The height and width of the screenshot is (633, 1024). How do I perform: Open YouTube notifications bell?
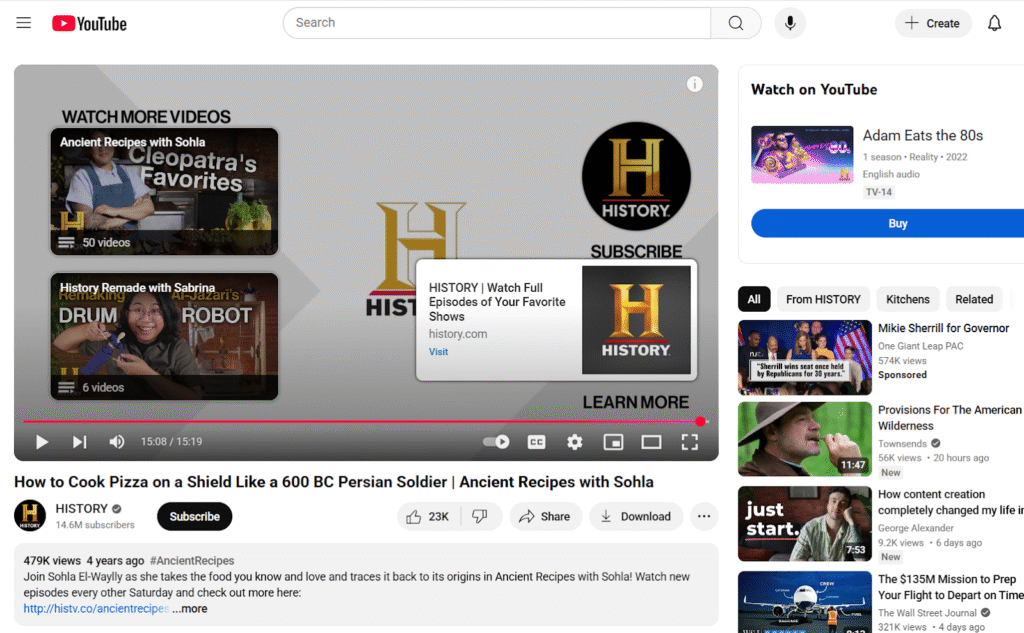click(994, 22)
